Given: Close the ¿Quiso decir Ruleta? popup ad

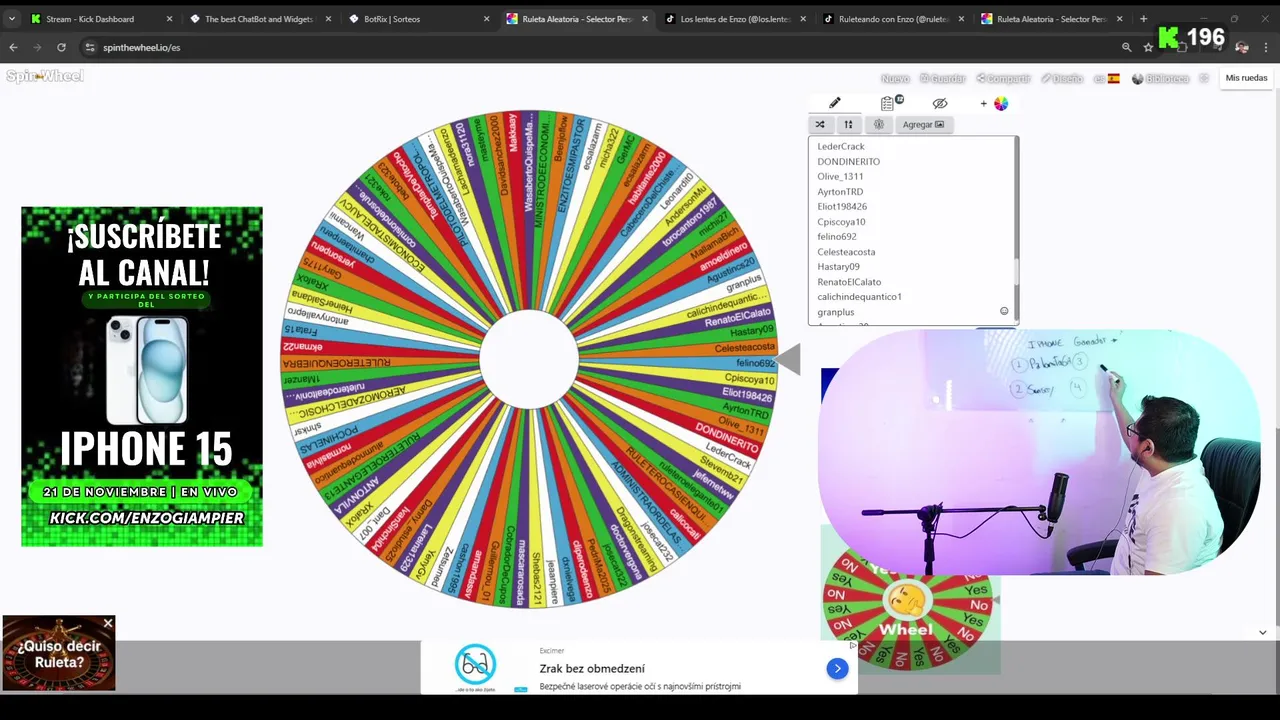Looking at the screenshot, I should click(108, 623).
